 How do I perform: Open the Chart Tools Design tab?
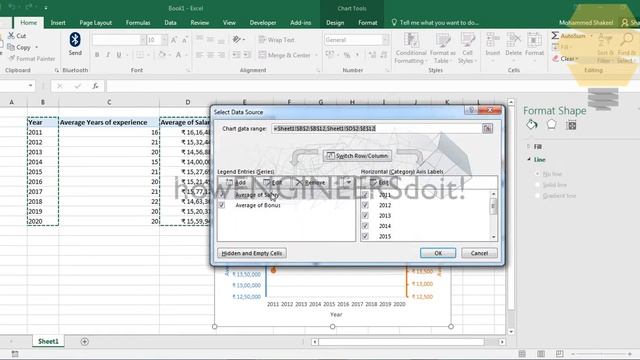click(x=335, y=23)
